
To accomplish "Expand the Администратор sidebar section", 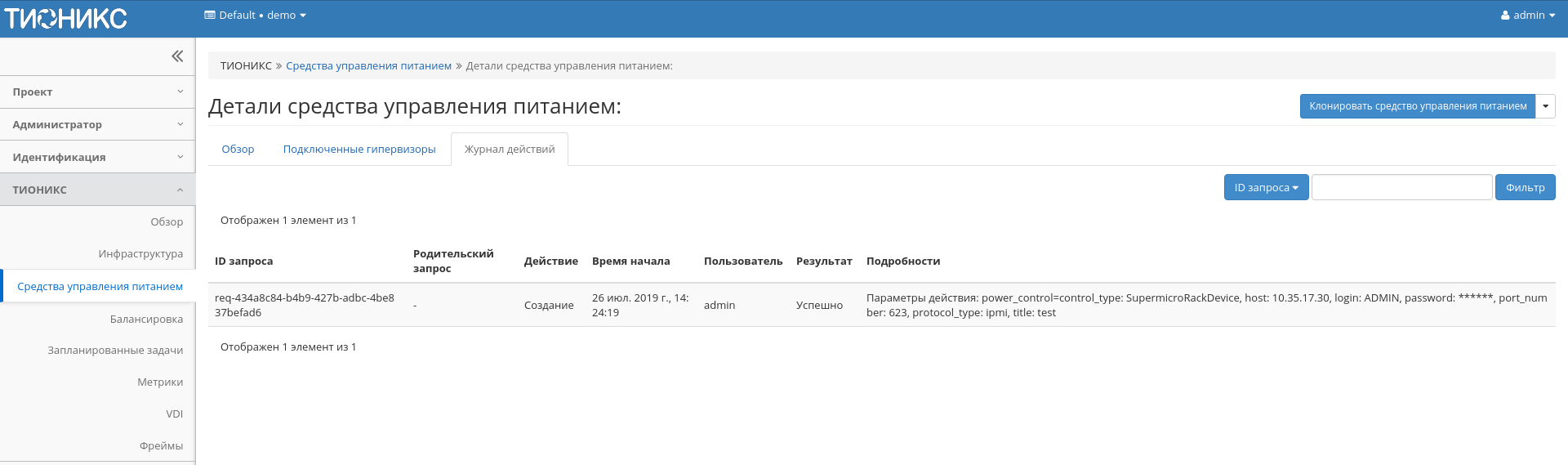I will tap(97, 125).
